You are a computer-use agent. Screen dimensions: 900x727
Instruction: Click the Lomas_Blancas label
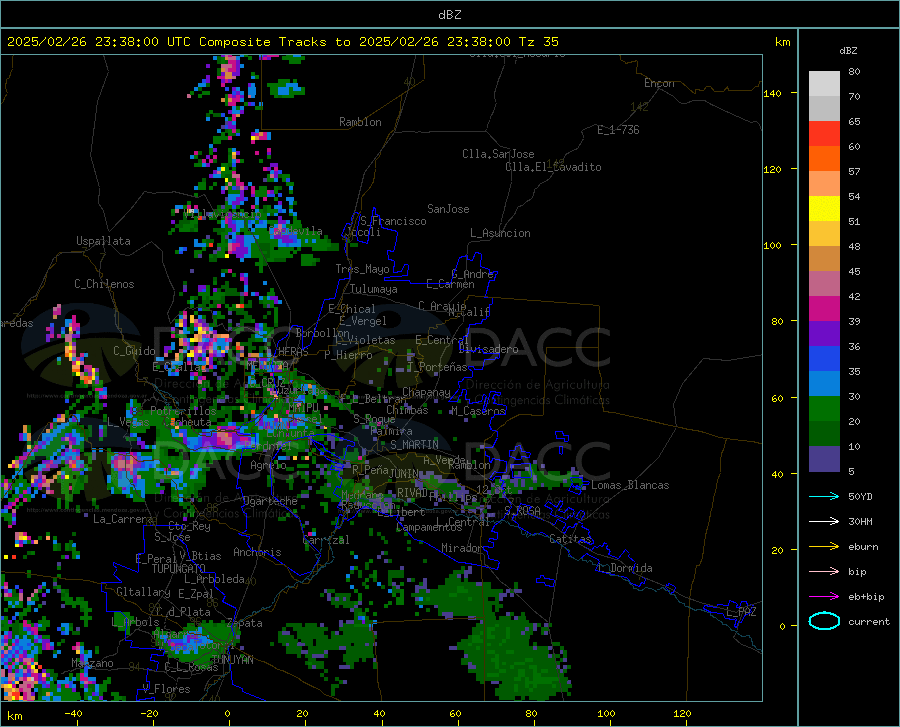(x=630, y=485)
